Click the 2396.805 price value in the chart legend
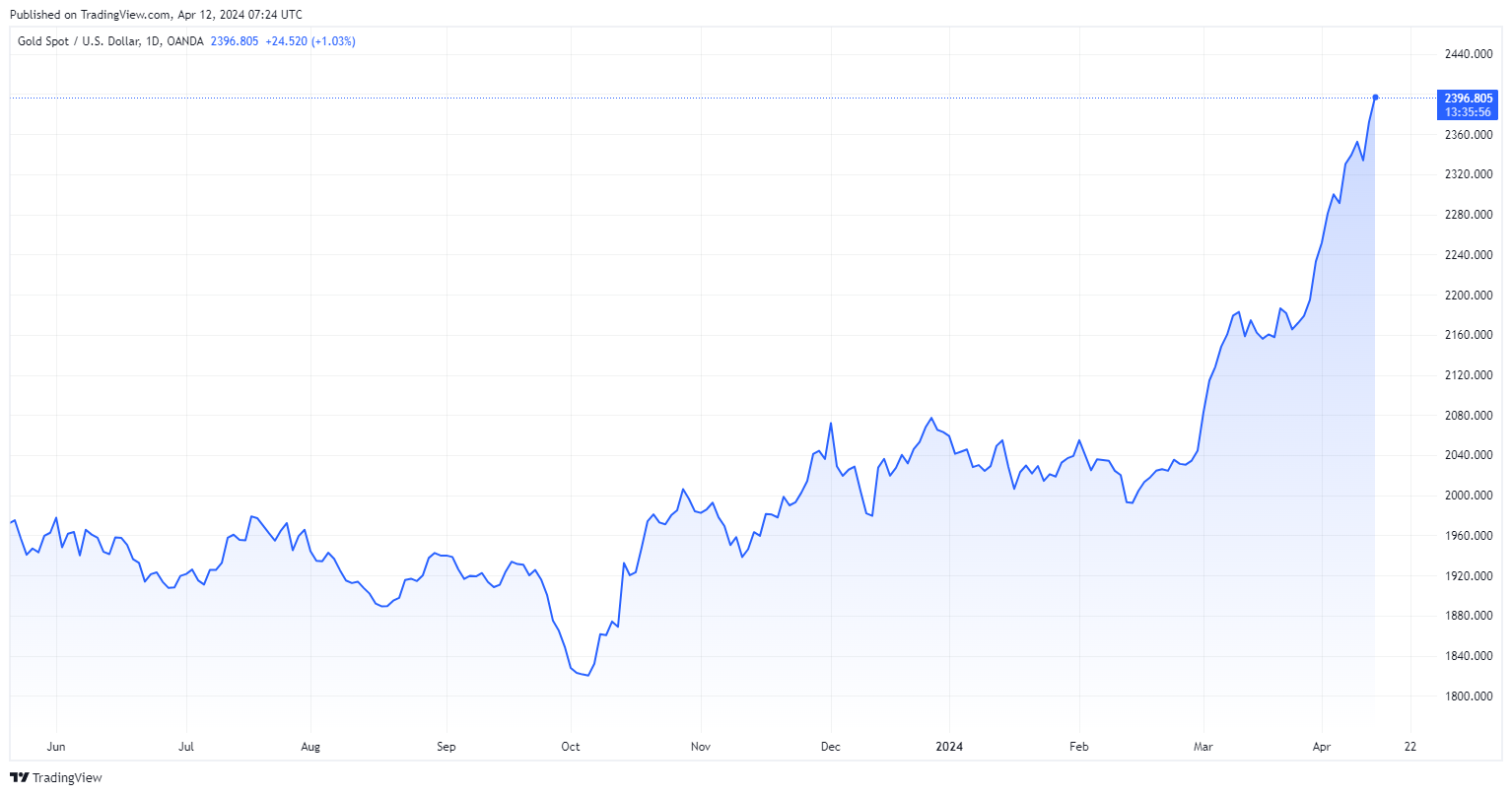 click(235, 41)
